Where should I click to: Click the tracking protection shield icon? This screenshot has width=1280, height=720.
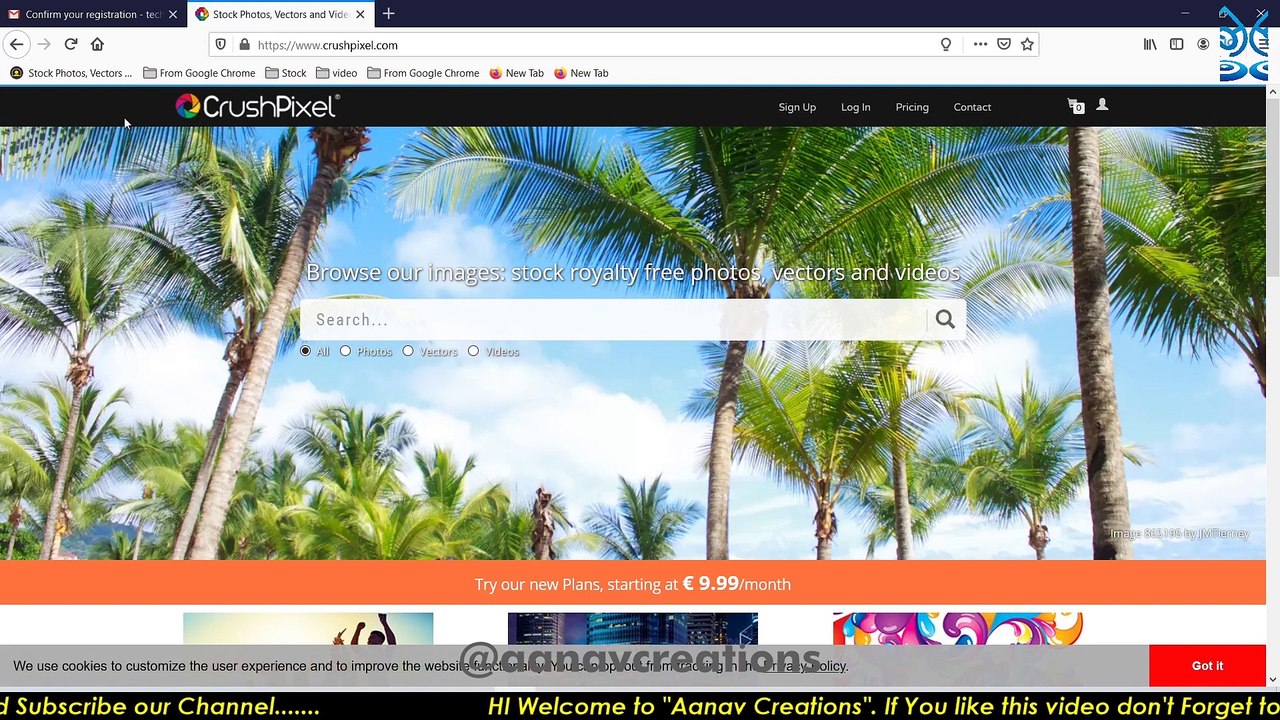coord(221,45)
